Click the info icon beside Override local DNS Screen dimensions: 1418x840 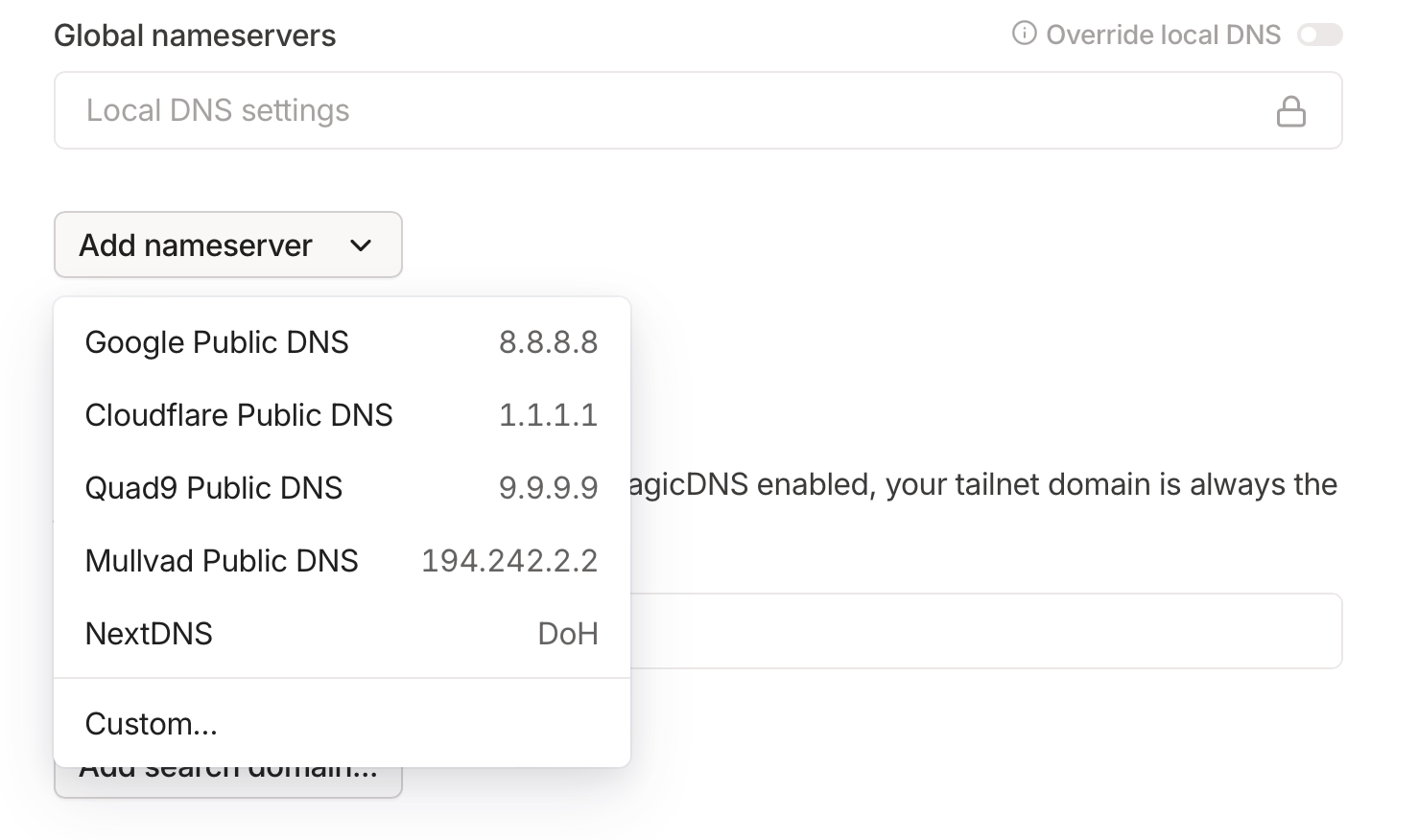(x=1025, y=35)
